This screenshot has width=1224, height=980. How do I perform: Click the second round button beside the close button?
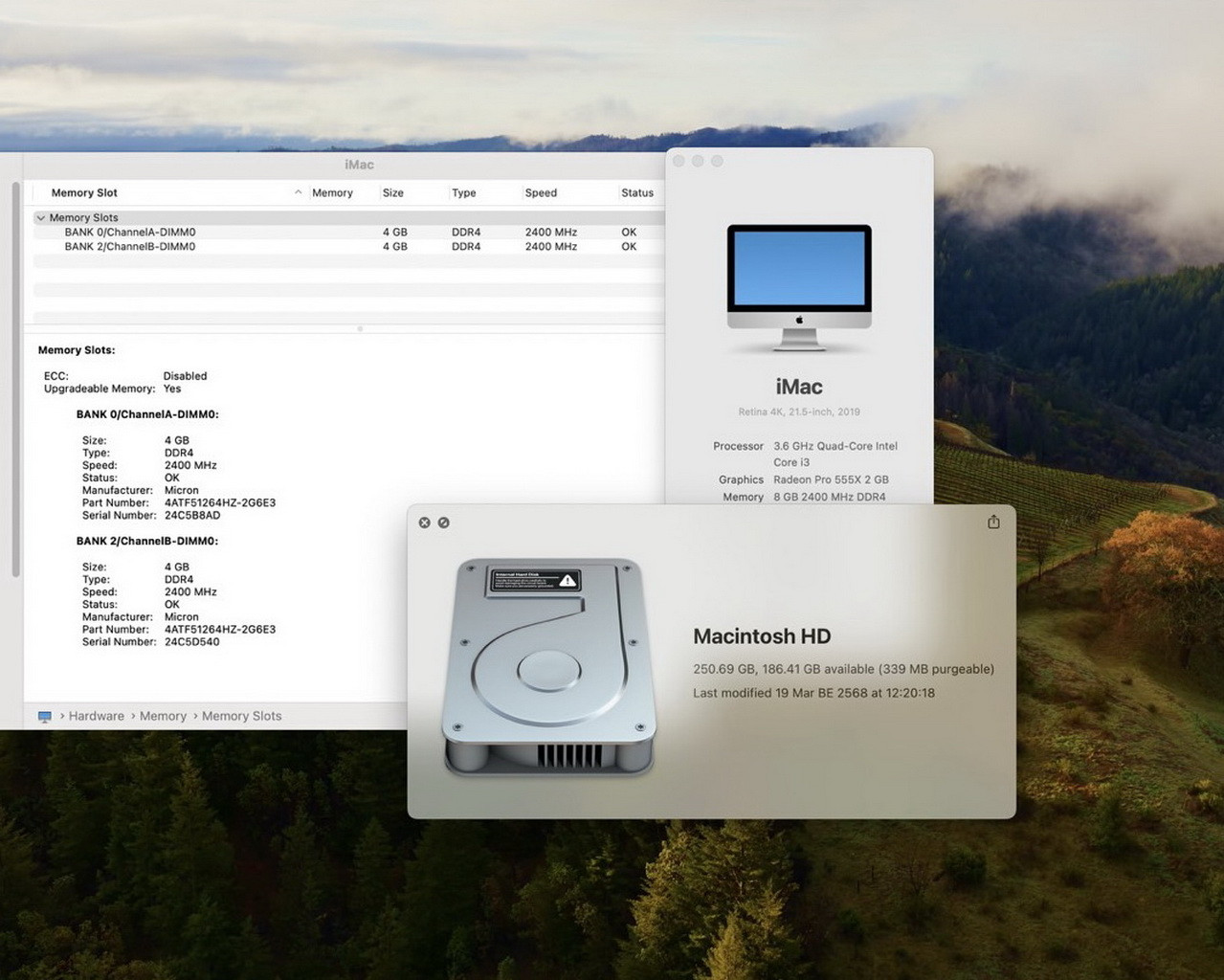pyautogui.click(x=443, y=523)
